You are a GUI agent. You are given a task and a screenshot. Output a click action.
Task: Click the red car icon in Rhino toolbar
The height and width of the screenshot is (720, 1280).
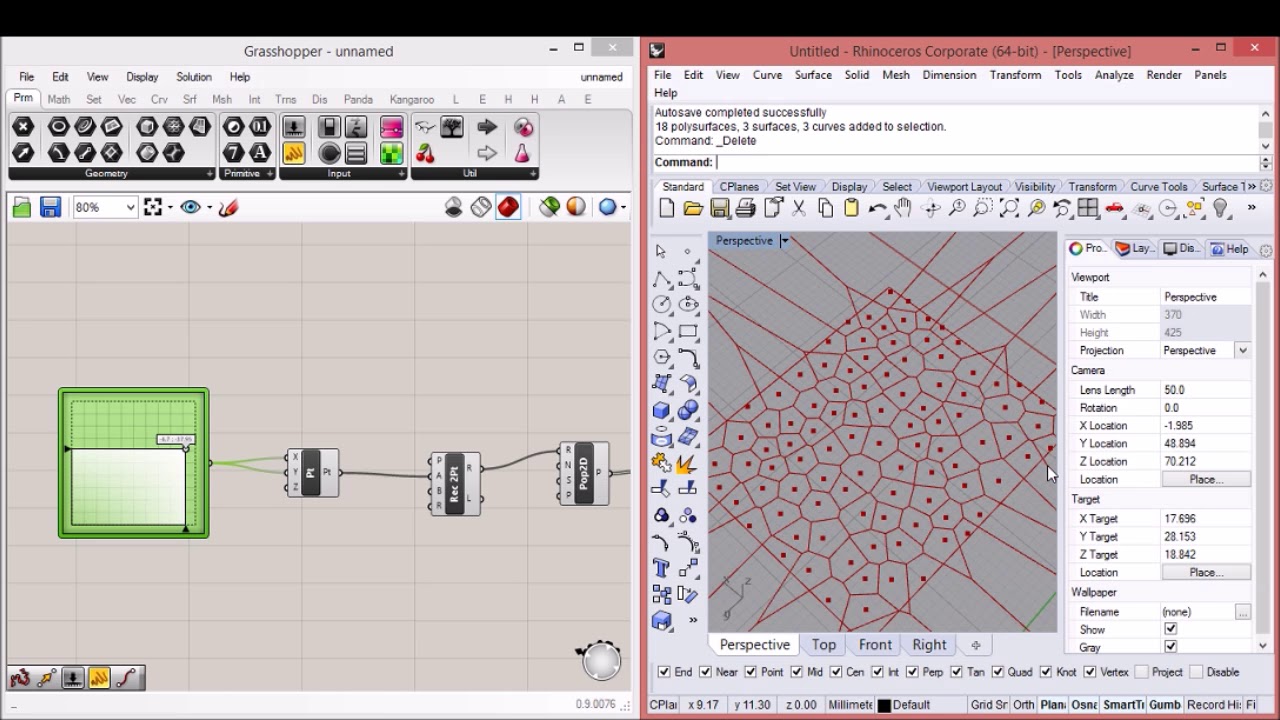pyautogui.click(x=1114, y=208)
